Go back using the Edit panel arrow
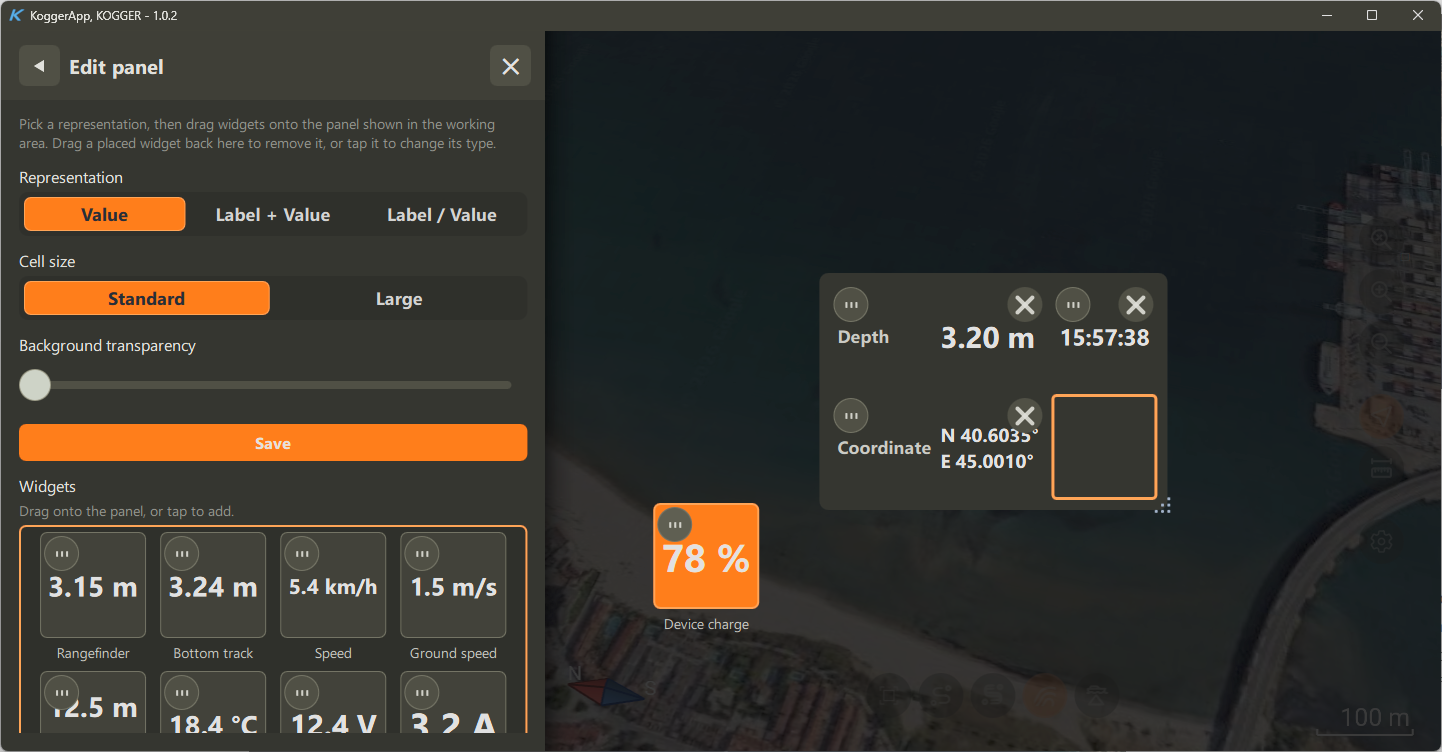 pos(39,66)
